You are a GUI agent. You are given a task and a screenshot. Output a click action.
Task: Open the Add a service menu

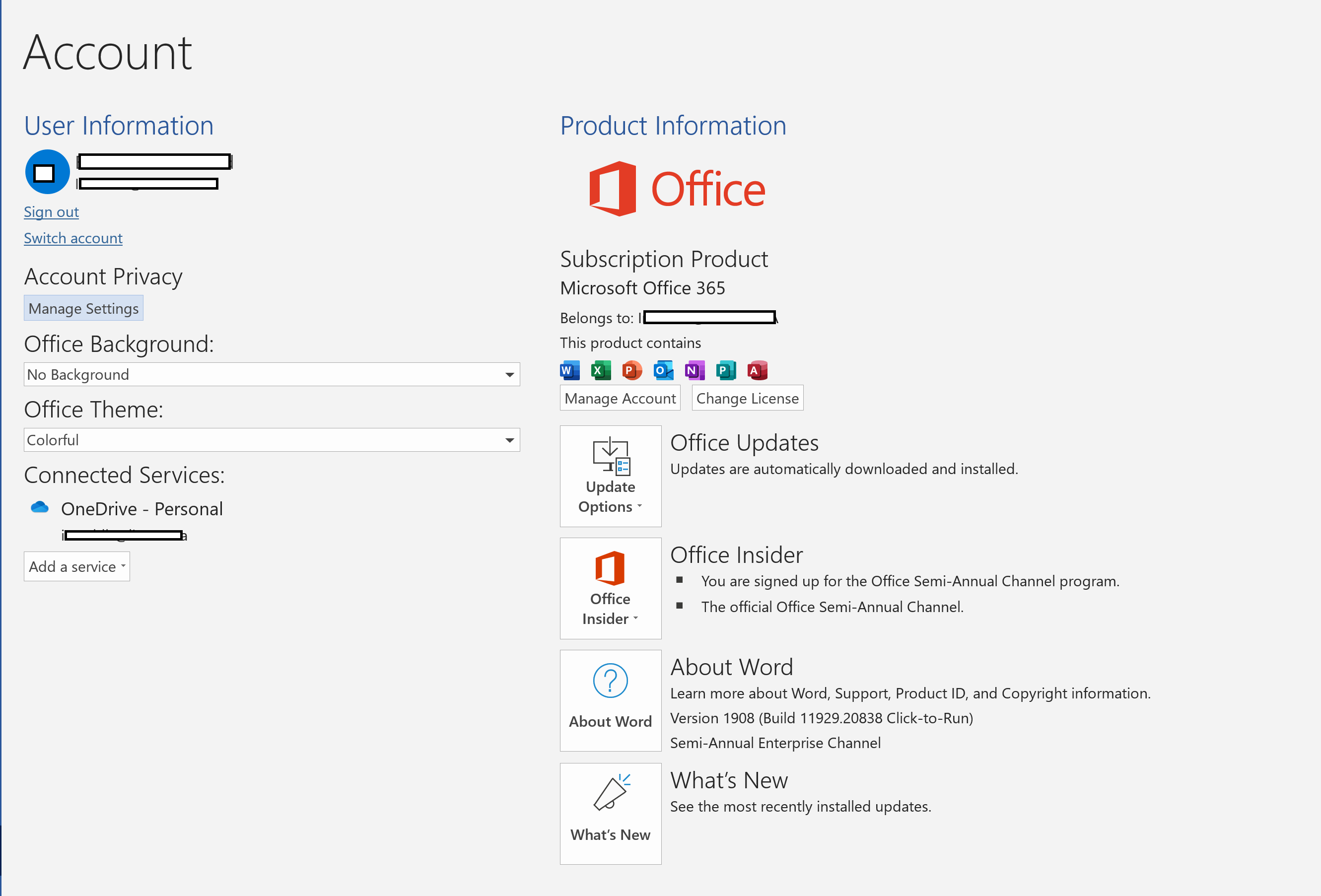click(x=77, y=567)
